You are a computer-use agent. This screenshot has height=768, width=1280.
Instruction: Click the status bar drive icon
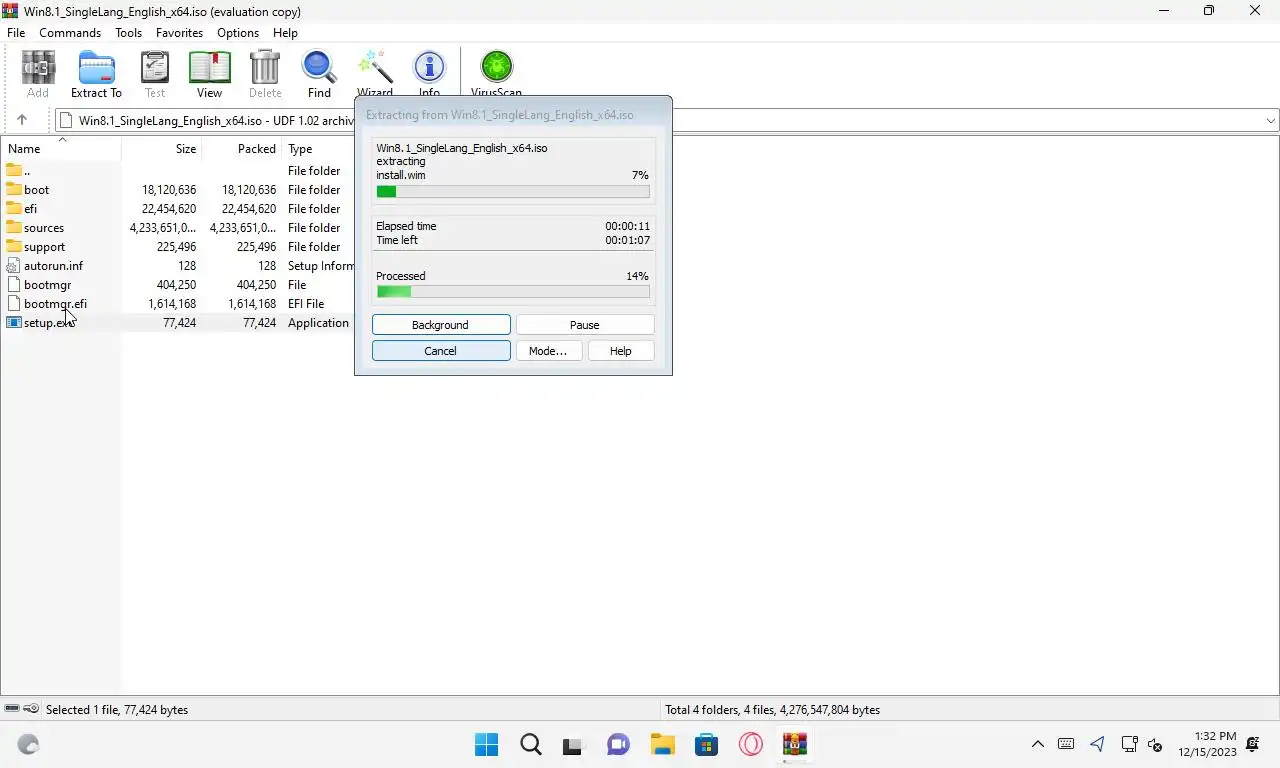point(12,709)
